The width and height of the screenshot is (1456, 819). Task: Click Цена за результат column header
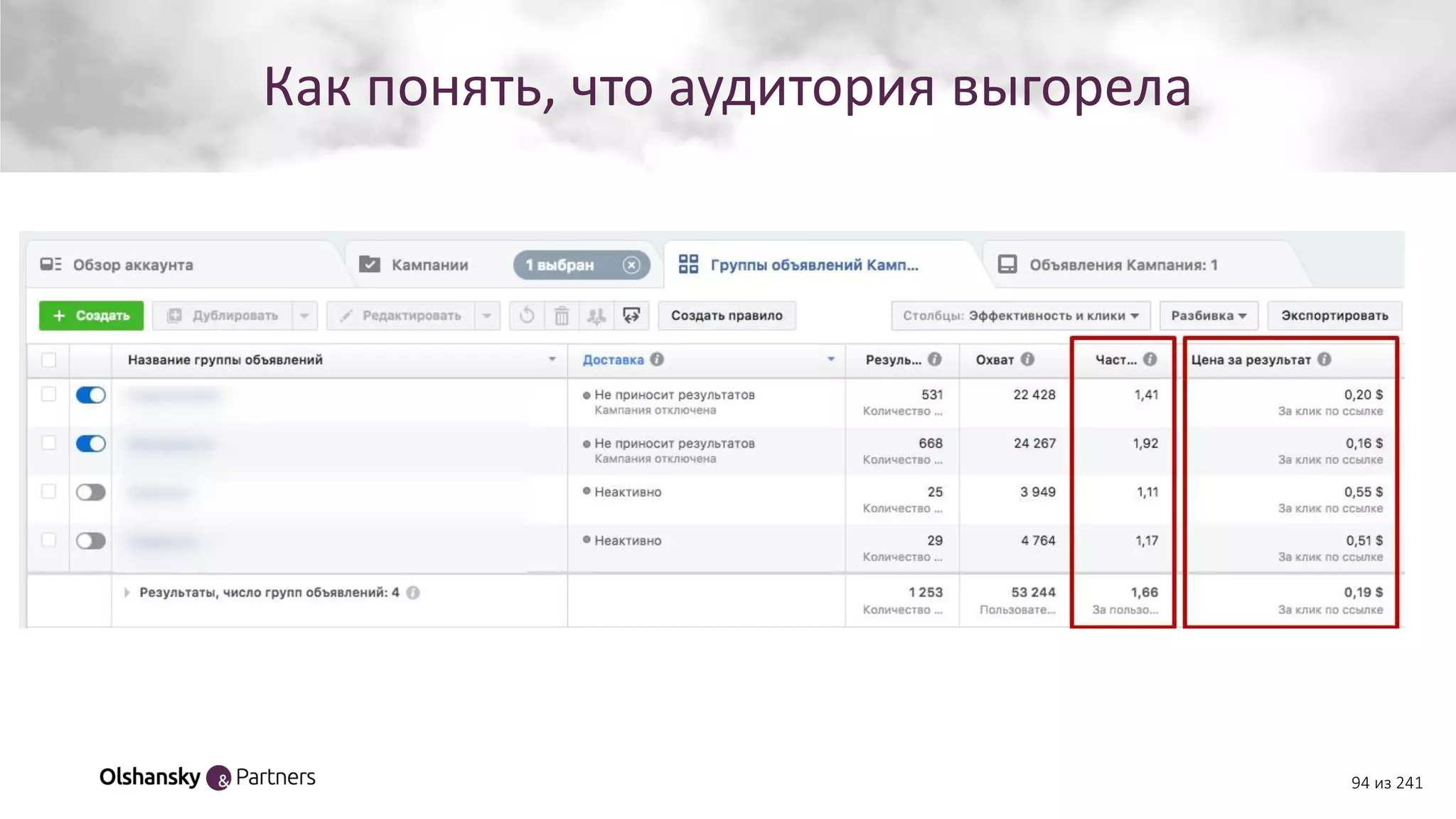click(1251, 360)
